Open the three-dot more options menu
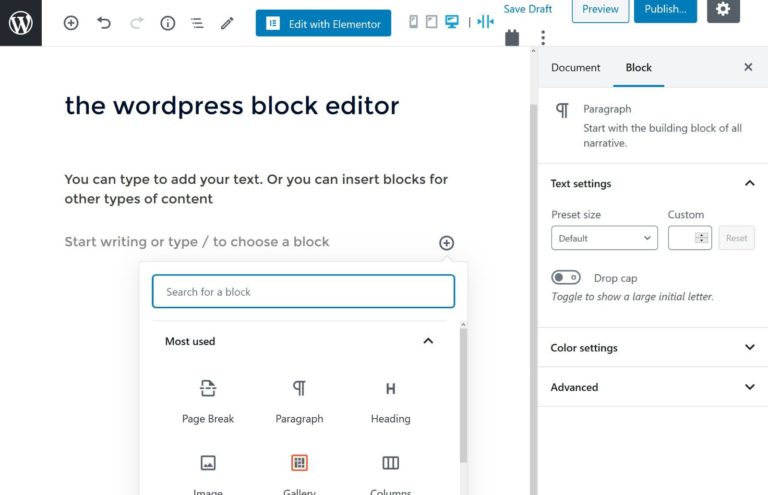 pyautogui.click(x=543, y=38)
